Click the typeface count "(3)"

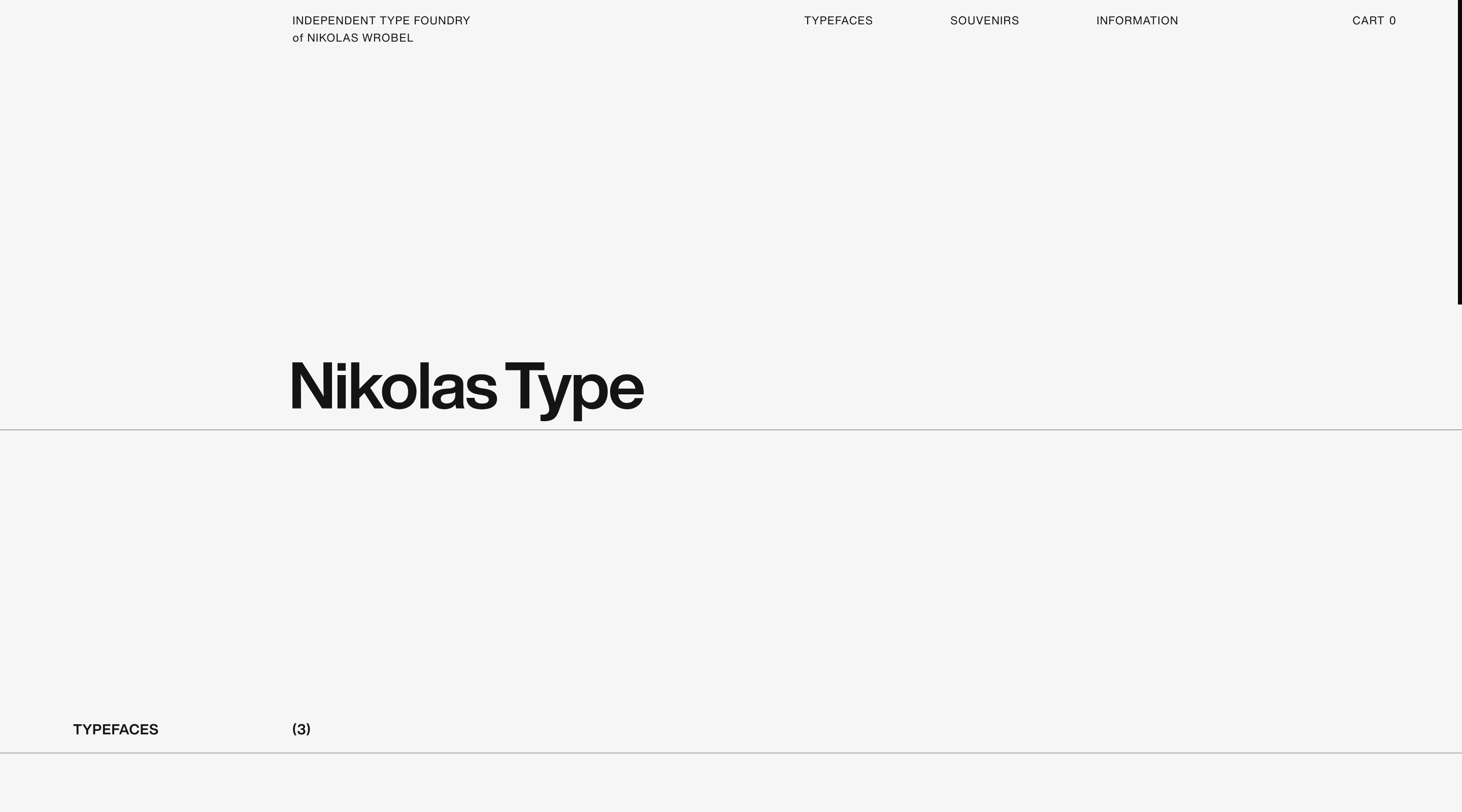pos(302,729)
